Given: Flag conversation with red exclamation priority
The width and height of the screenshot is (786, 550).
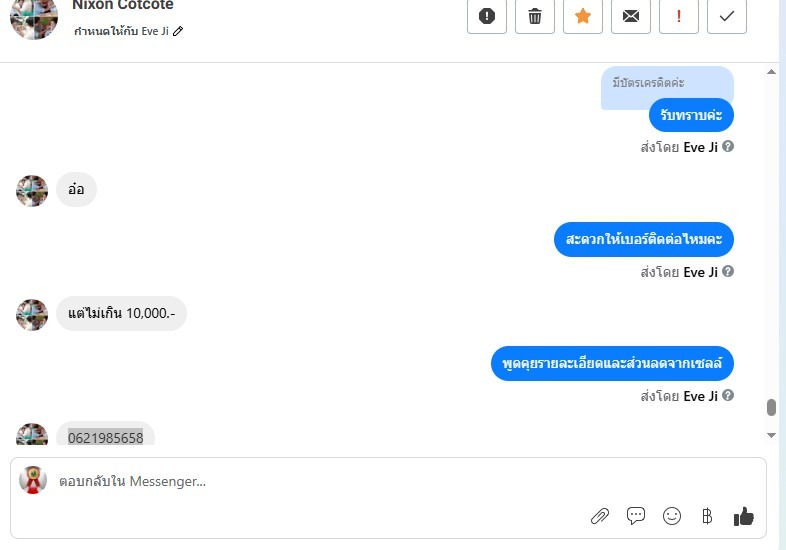Looking at the screenshot, I should tap(679, 16).
